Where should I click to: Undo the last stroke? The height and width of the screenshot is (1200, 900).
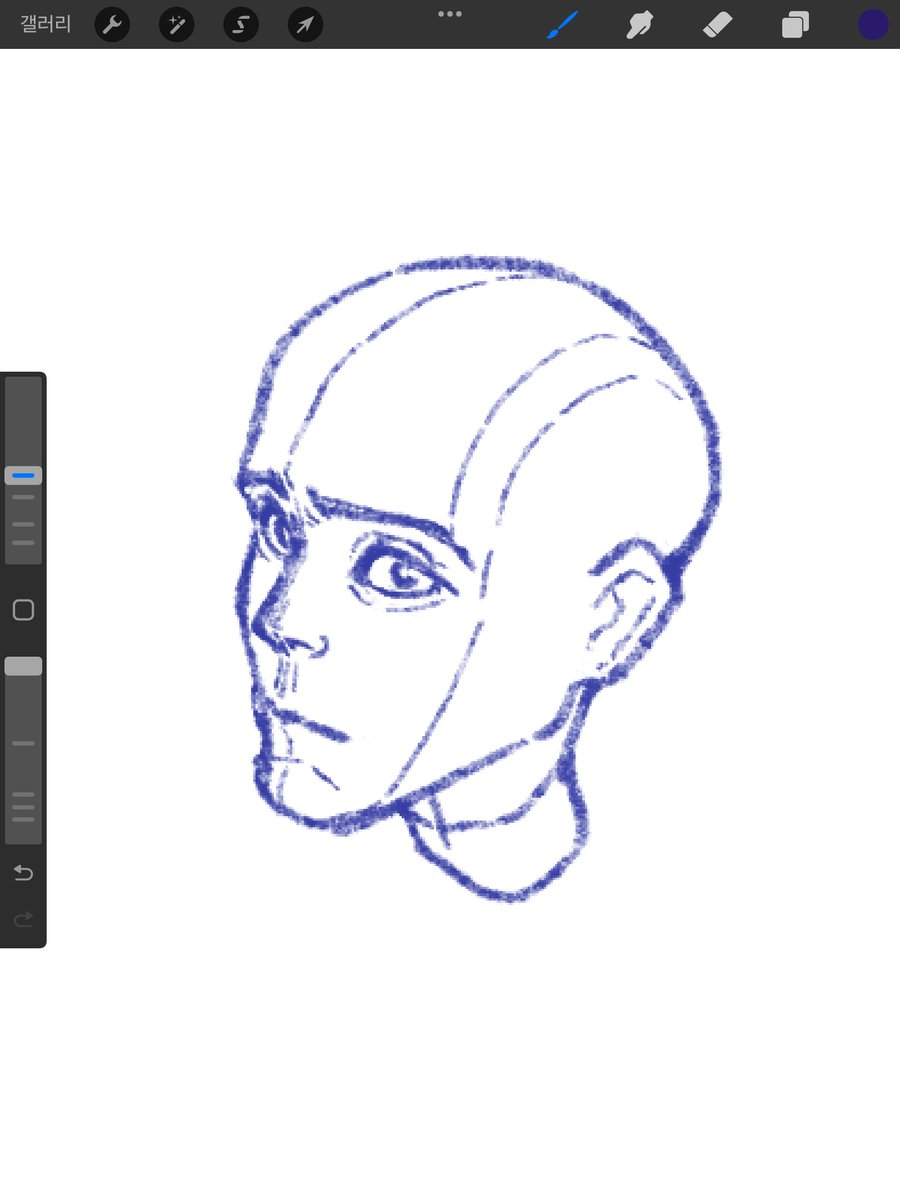tap(23, 874)
